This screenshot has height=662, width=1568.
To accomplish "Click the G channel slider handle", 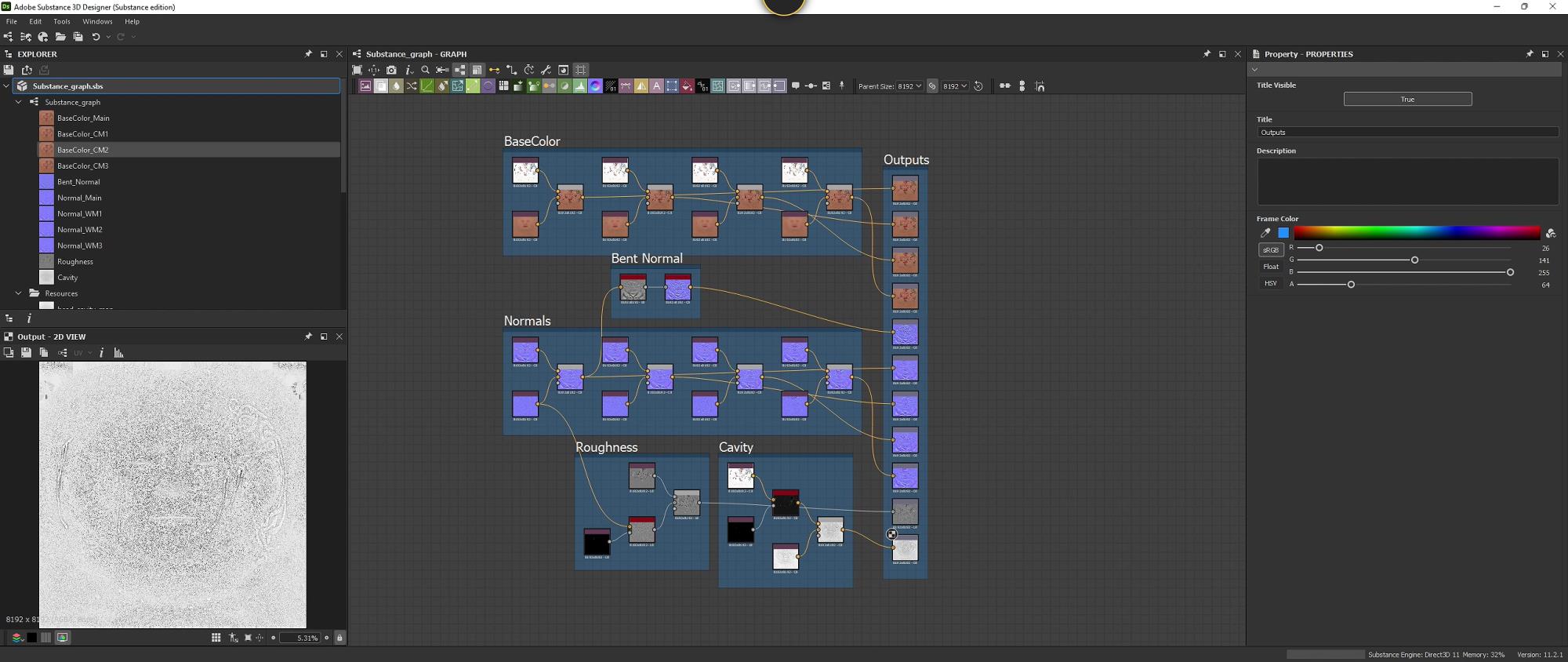I will (x=1414, y=260).
